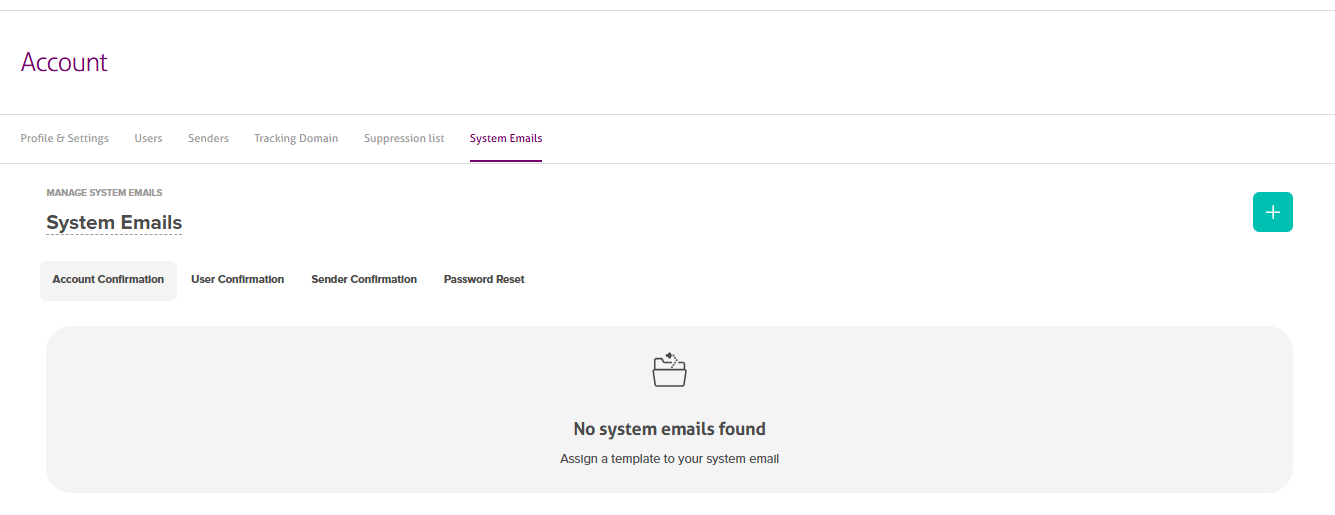
Task: Click the Account page title
Action: tap(64, 62)
